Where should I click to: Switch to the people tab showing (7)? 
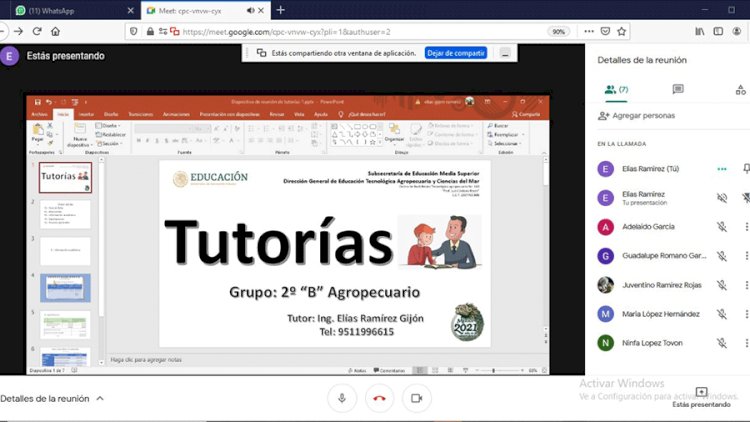click(x=617, y=89)
